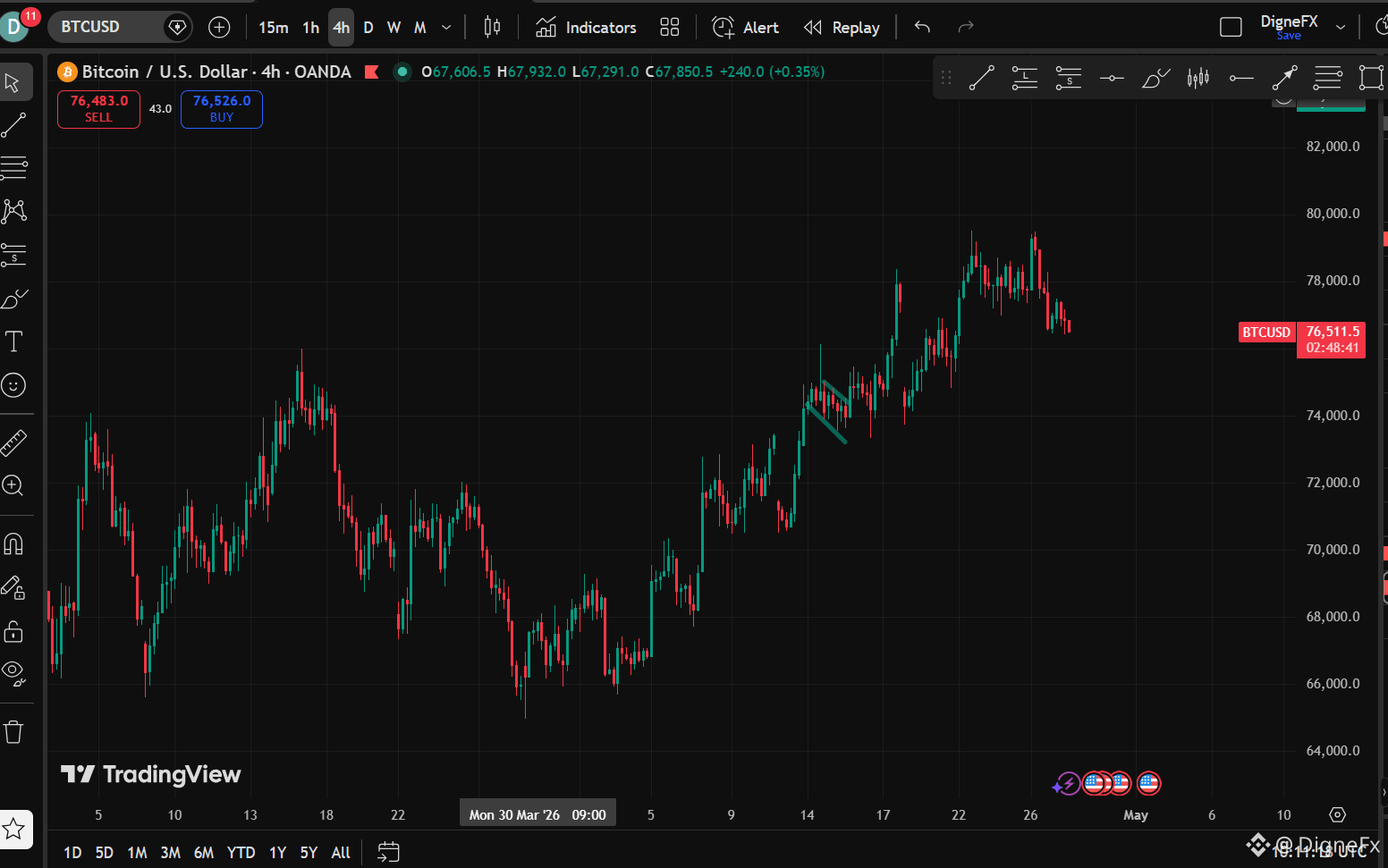The image size is (1388, 868).
Task: Toggle magnet mode for drawings
Action: 13,544
